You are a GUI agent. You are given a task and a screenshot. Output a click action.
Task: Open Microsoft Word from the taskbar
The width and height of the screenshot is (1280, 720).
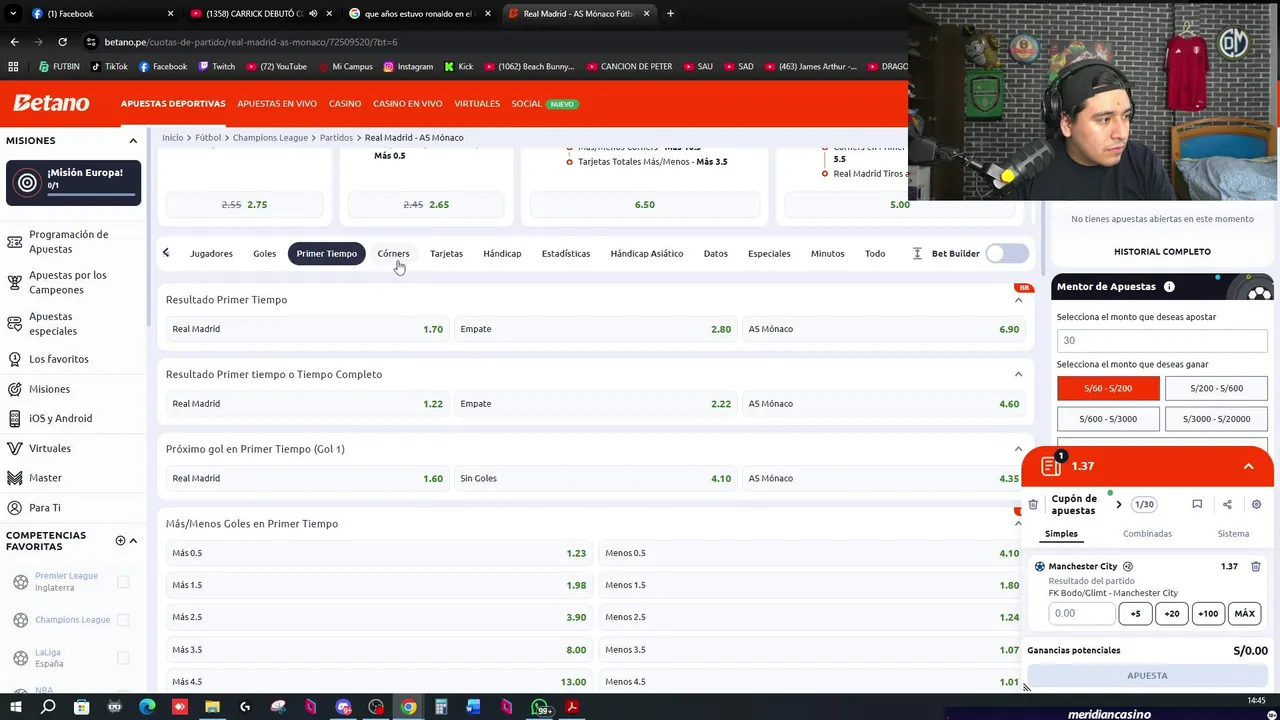coord(474,707)
